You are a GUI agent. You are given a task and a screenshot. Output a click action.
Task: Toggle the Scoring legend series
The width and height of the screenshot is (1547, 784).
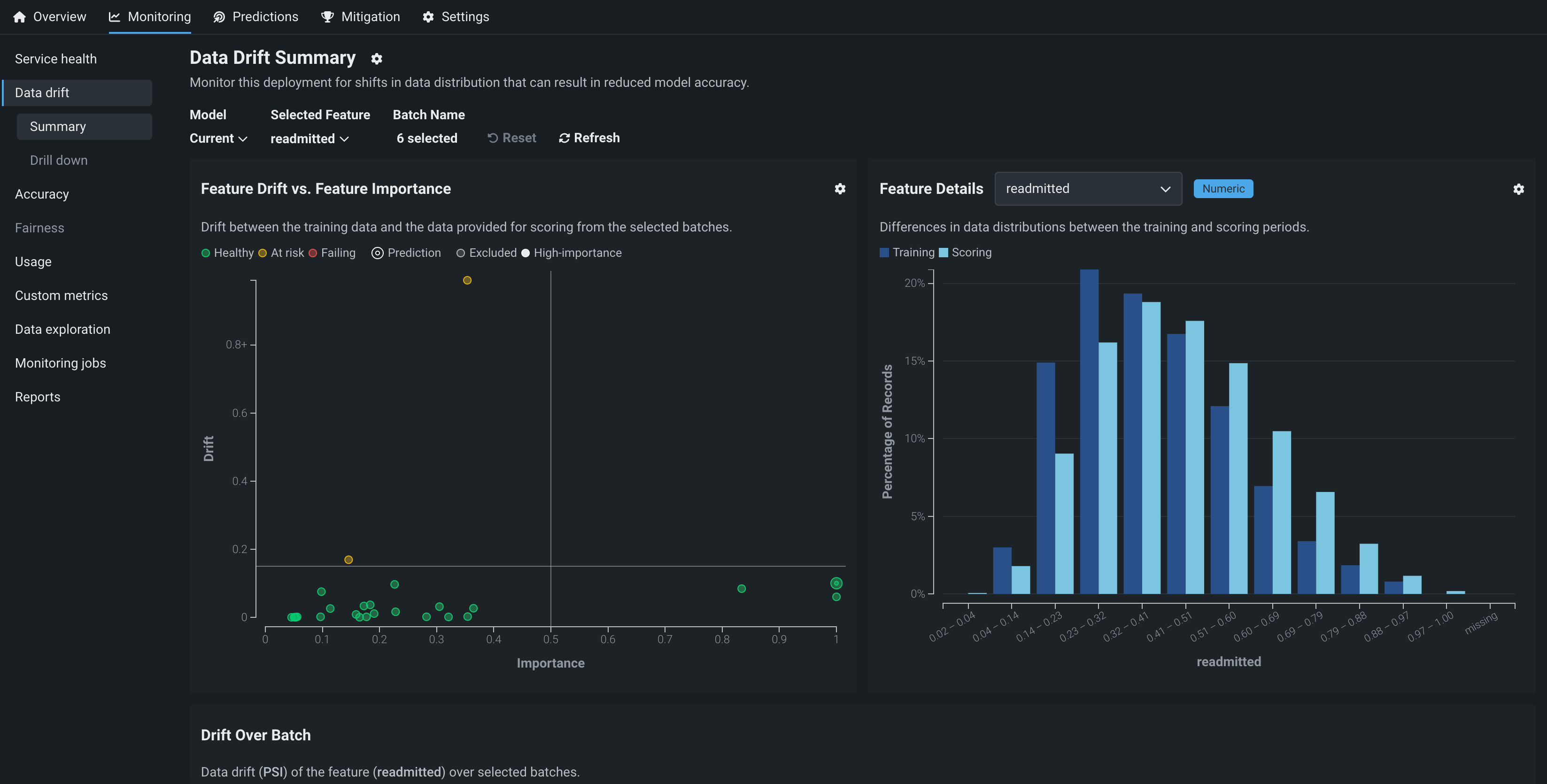click(x=944, y=253)
